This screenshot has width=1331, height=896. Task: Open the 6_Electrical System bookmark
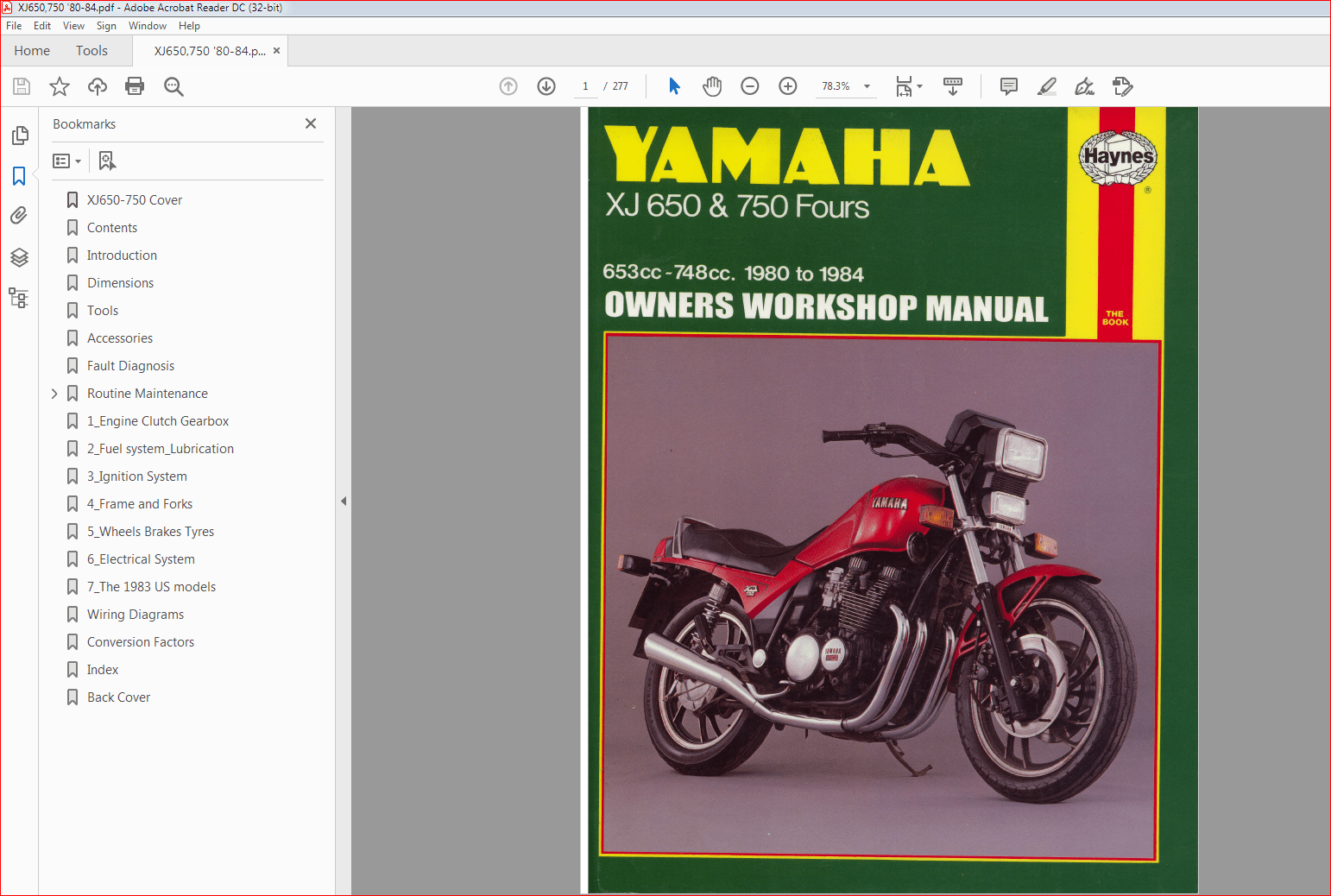coord(141,559)
